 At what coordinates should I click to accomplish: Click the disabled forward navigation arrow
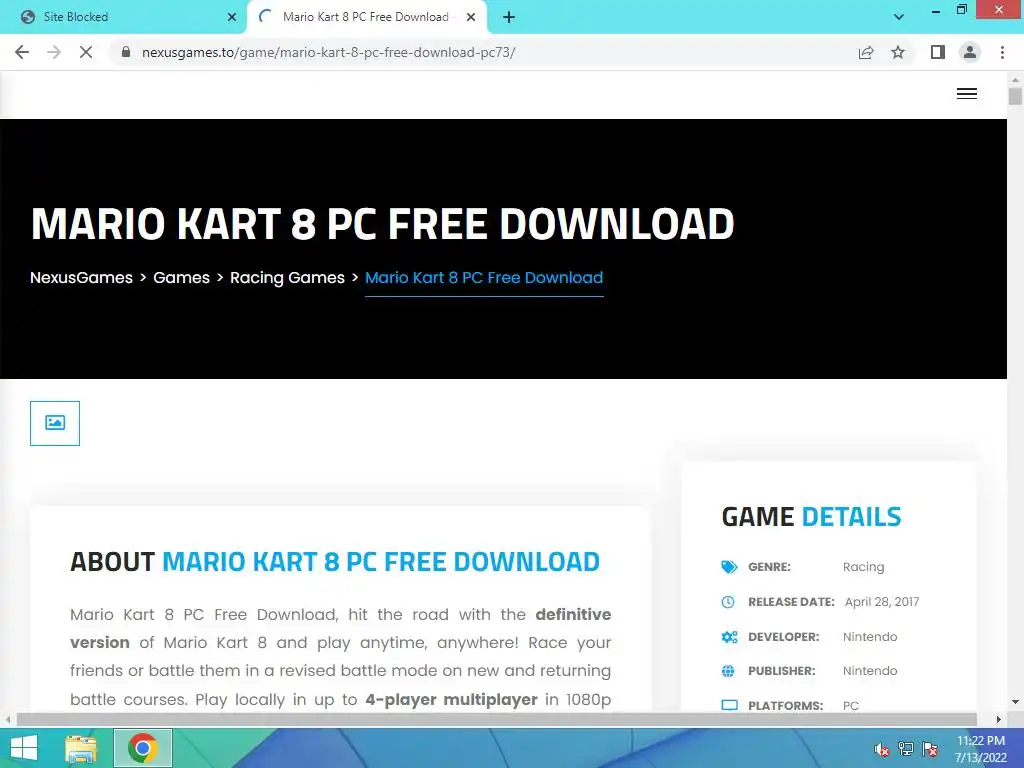point(54,52)
